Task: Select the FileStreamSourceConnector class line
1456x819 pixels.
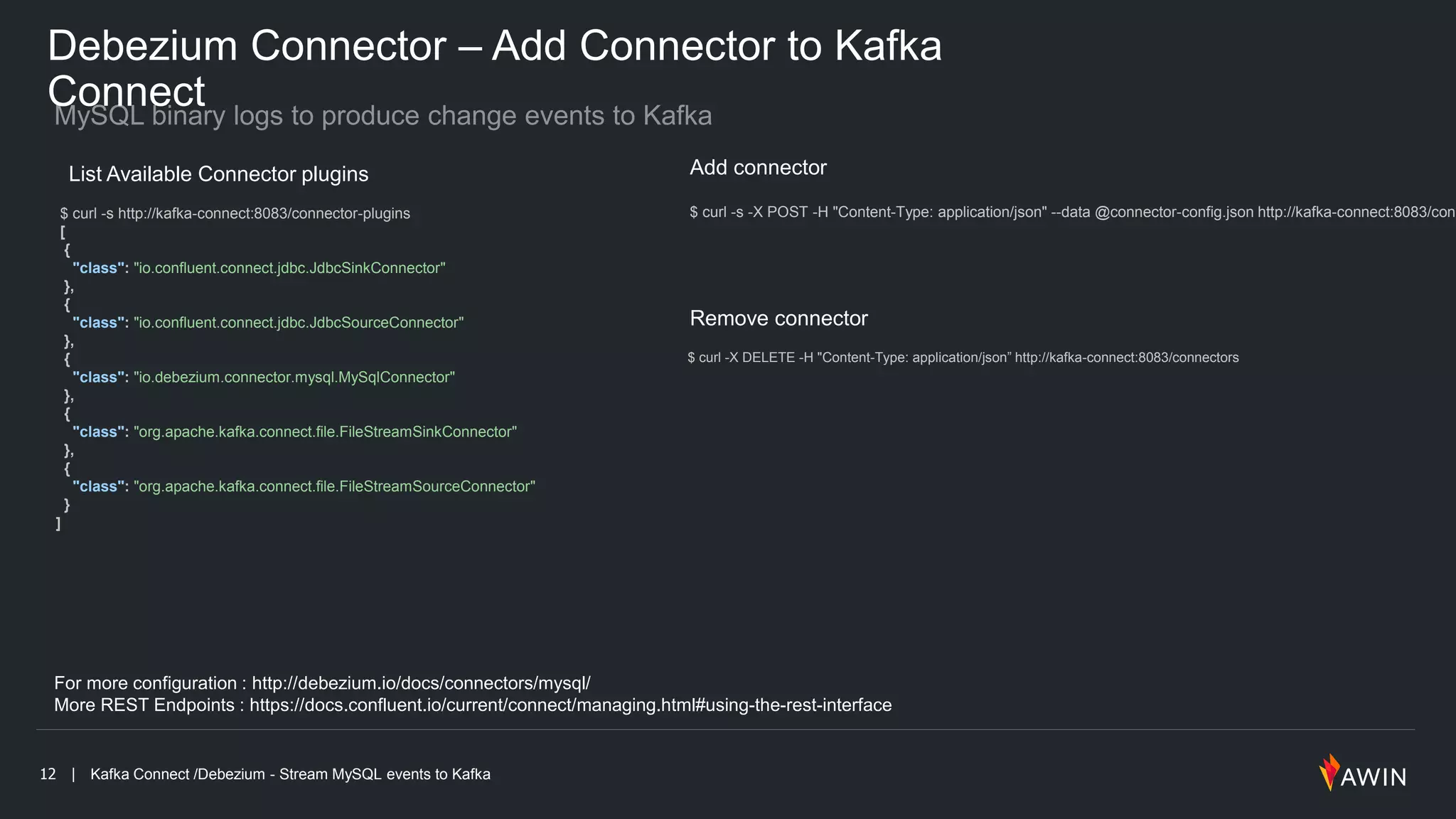Action: [x=304, y=486]
